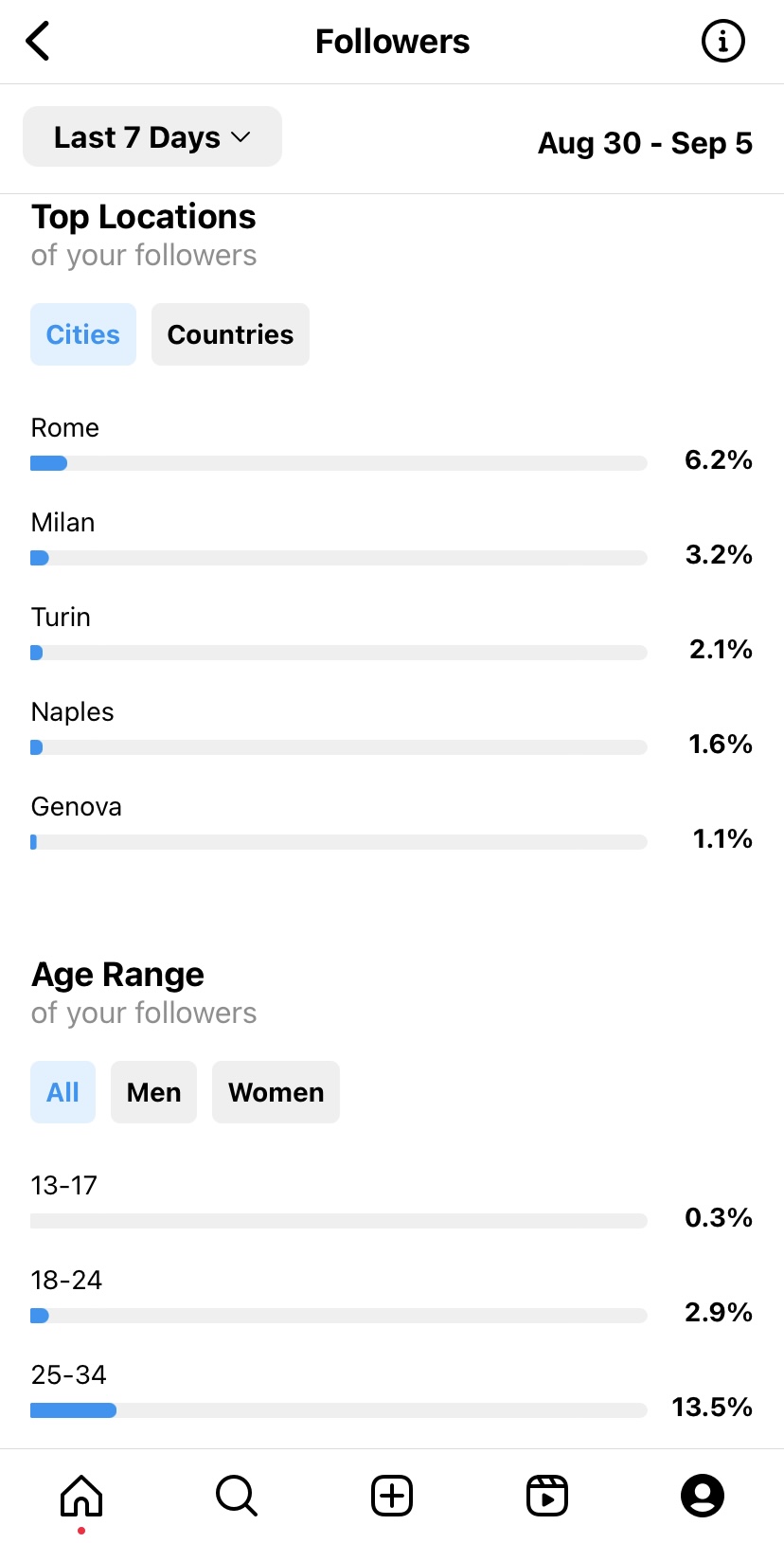Open the Reels icon
Viewport: 784px width, 1543px height.
pyautogui.click(x=547, y=1496)
